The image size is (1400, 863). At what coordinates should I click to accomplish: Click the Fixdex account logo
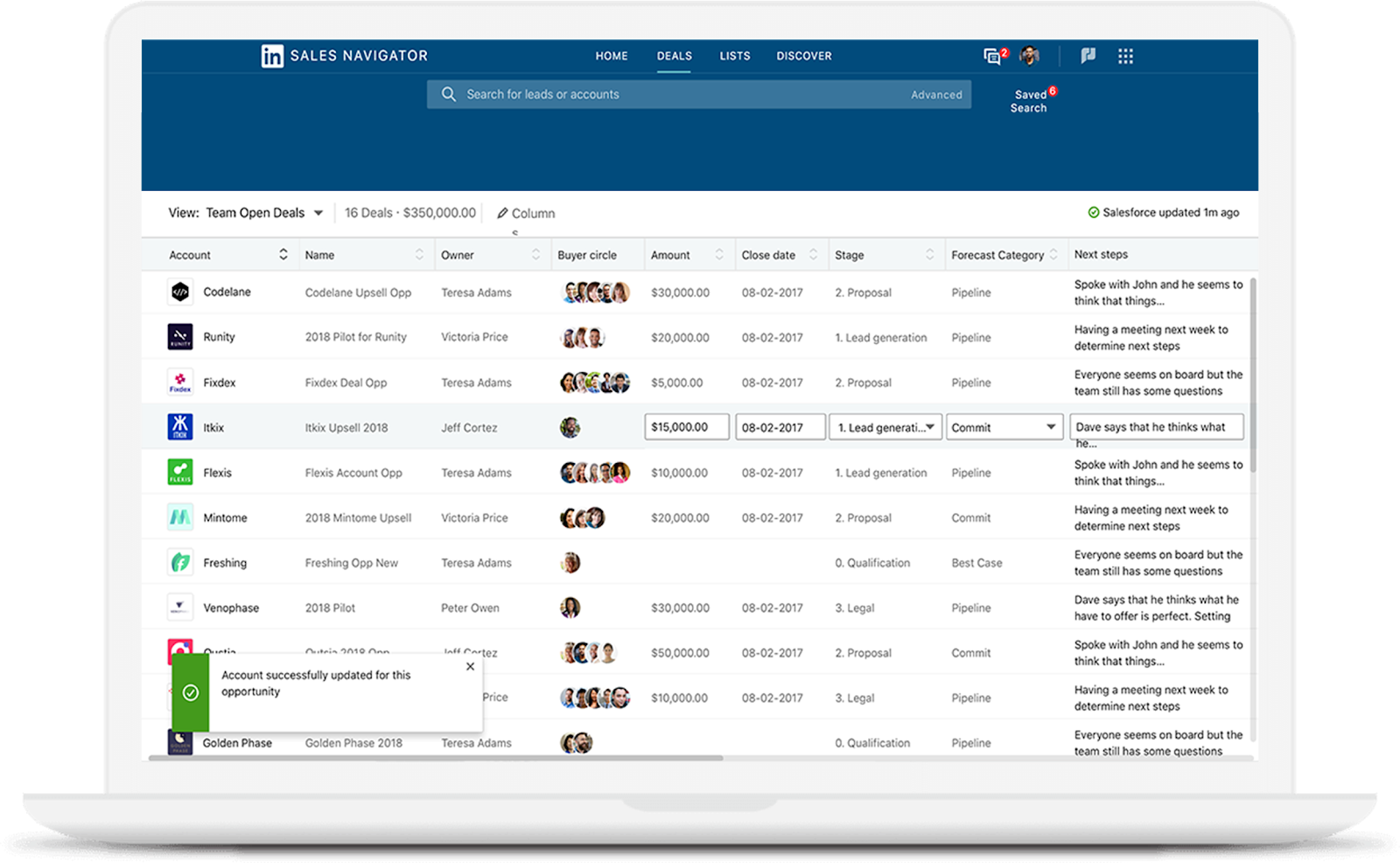pos(180,382)
